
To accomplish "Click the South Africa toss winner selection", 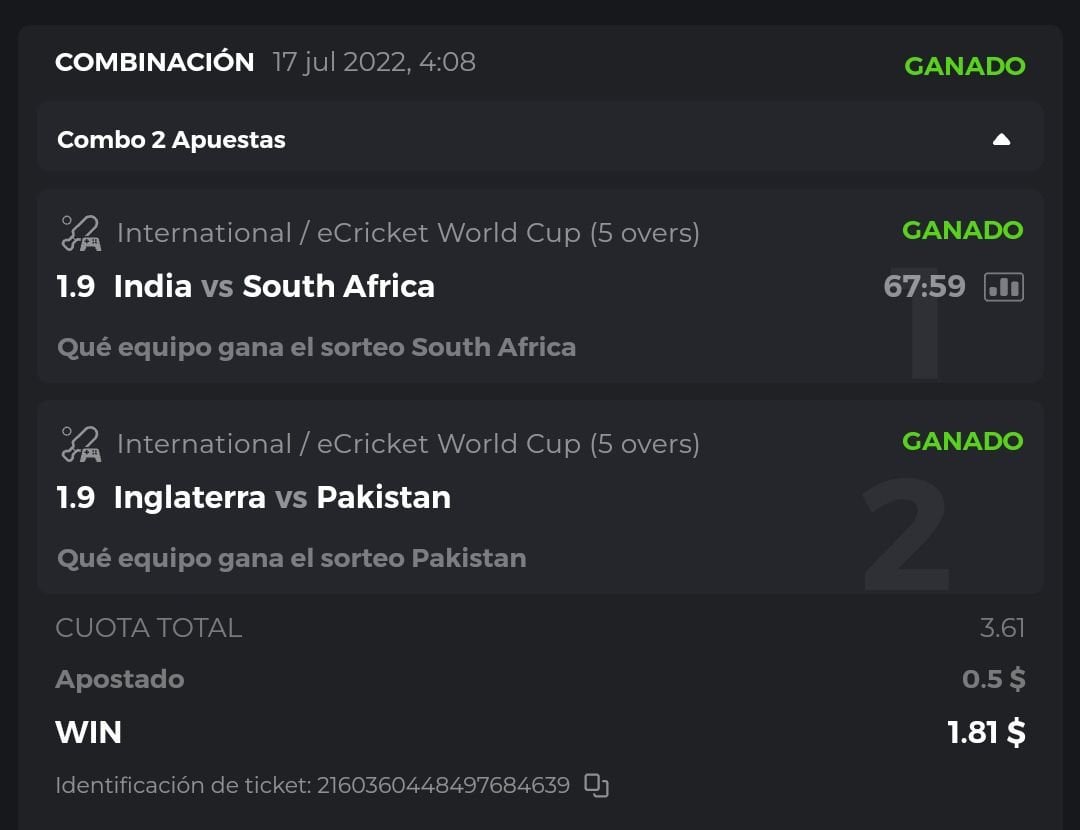I will (316, 347).
